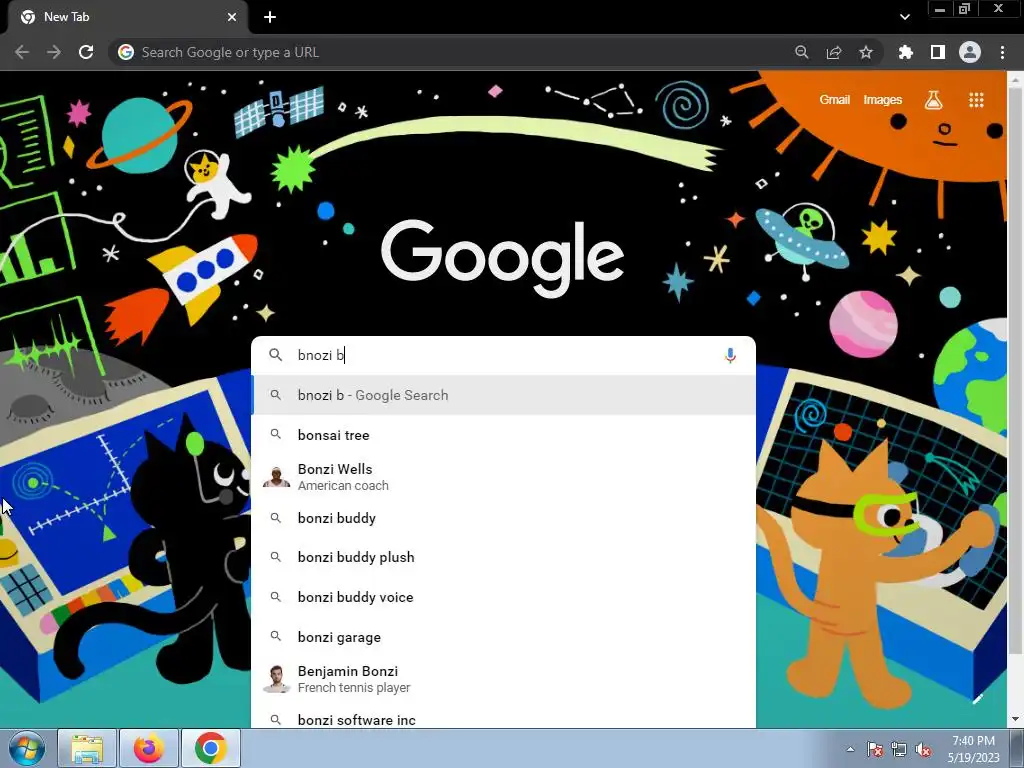The width and height of the screenshot is (1024, 768).
Task: Click Chrome taskbar icon
Action: (210, 748)
